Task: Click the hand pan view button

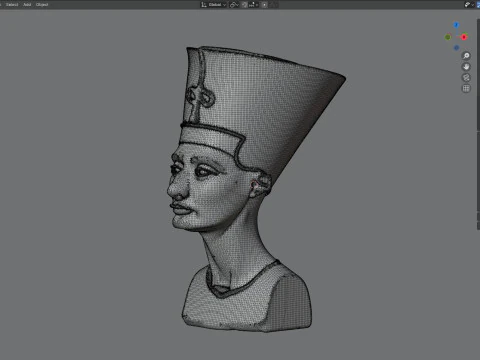Action: [466, 67]
